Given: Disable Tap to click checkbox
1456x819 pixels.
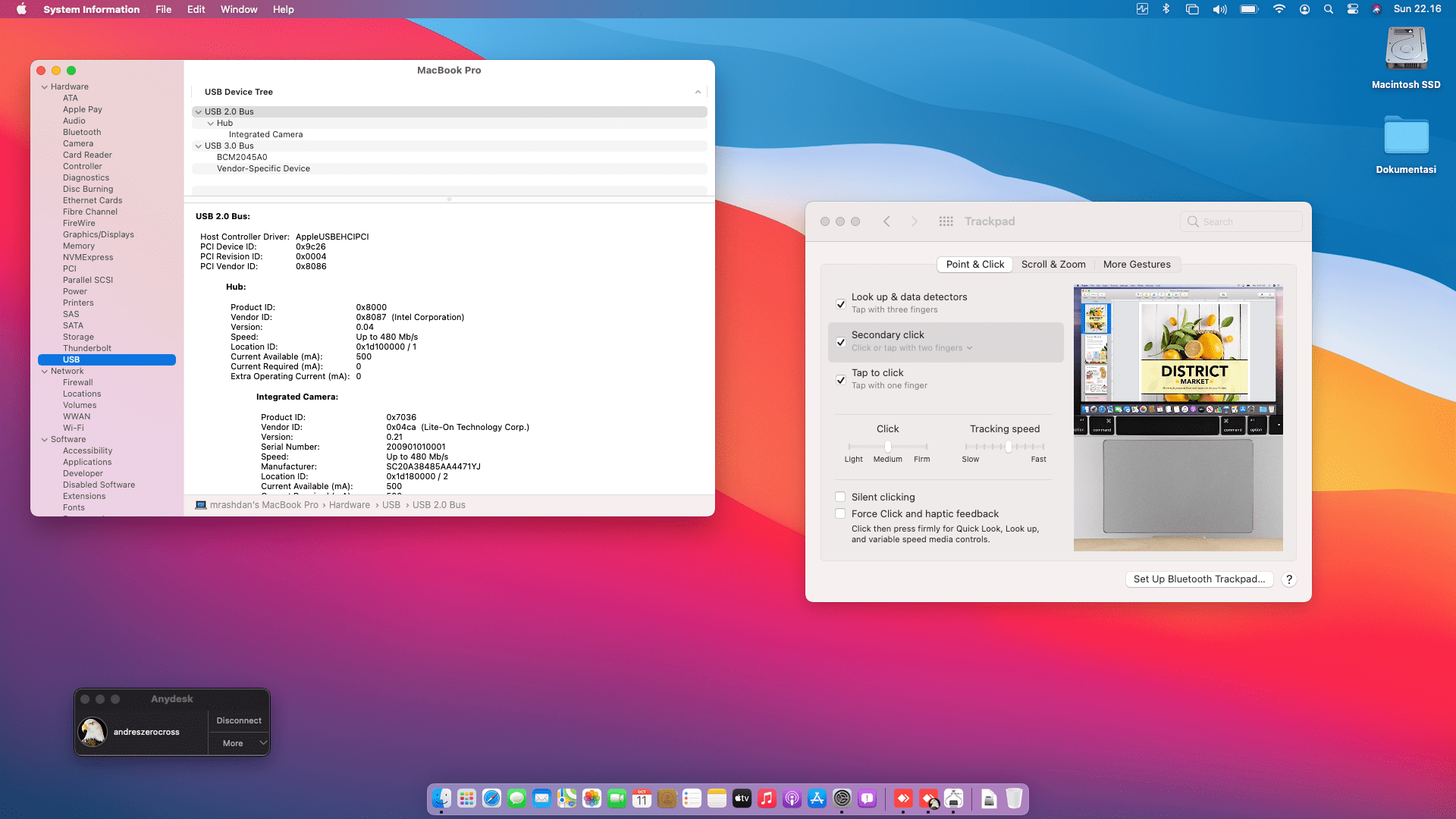Looking at the screenshot, I should (x=840, y=379).
